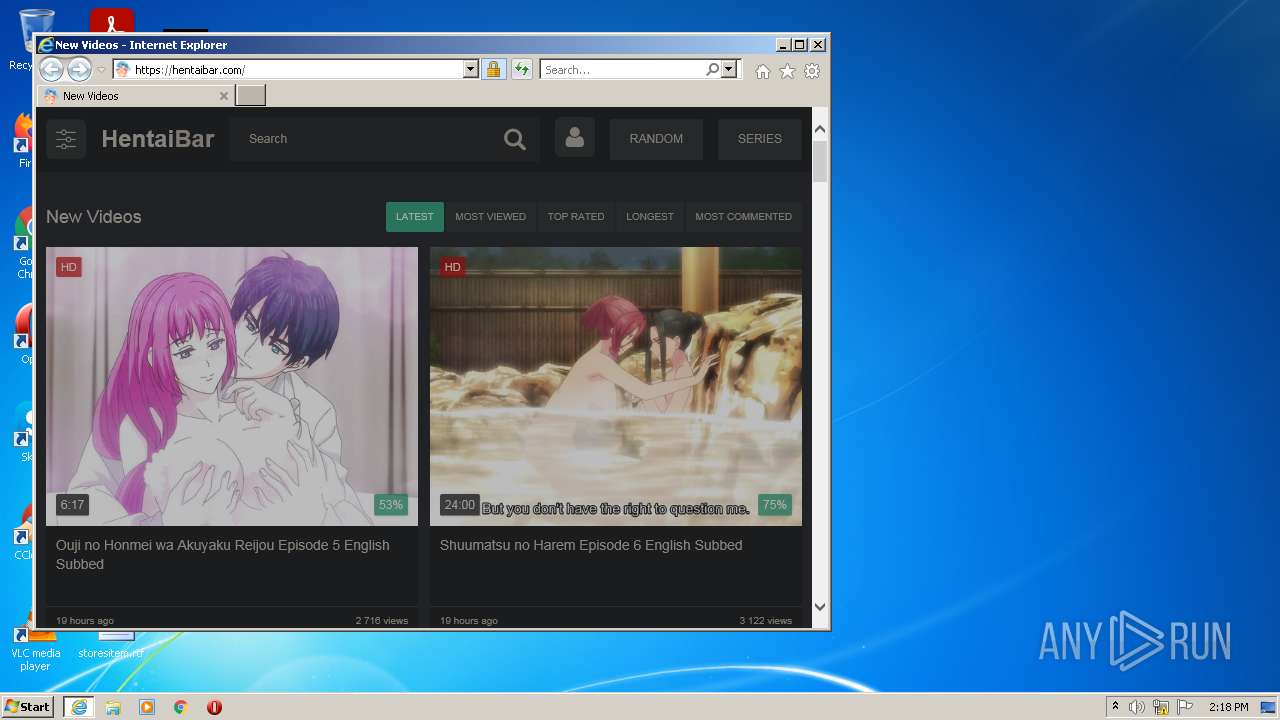Click the Action Center flag icon
Viewport: 1280px width, 720px height.
point(1185,707)
